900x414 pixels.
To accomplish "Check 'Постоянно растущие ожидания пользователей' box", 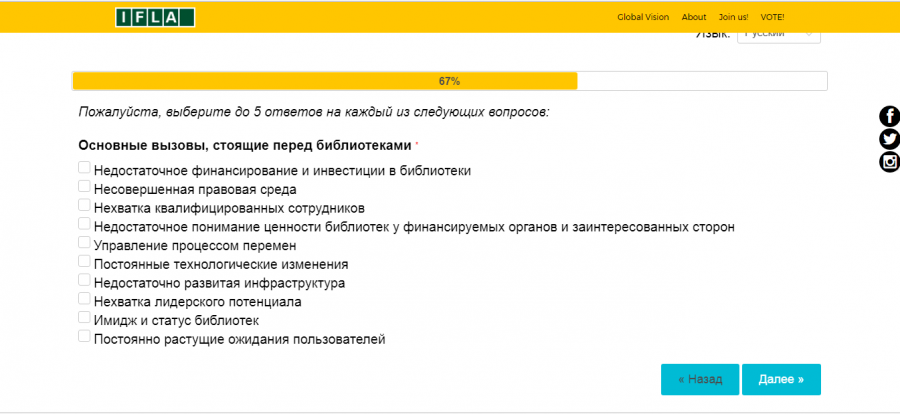I will (x=84, y=336).
